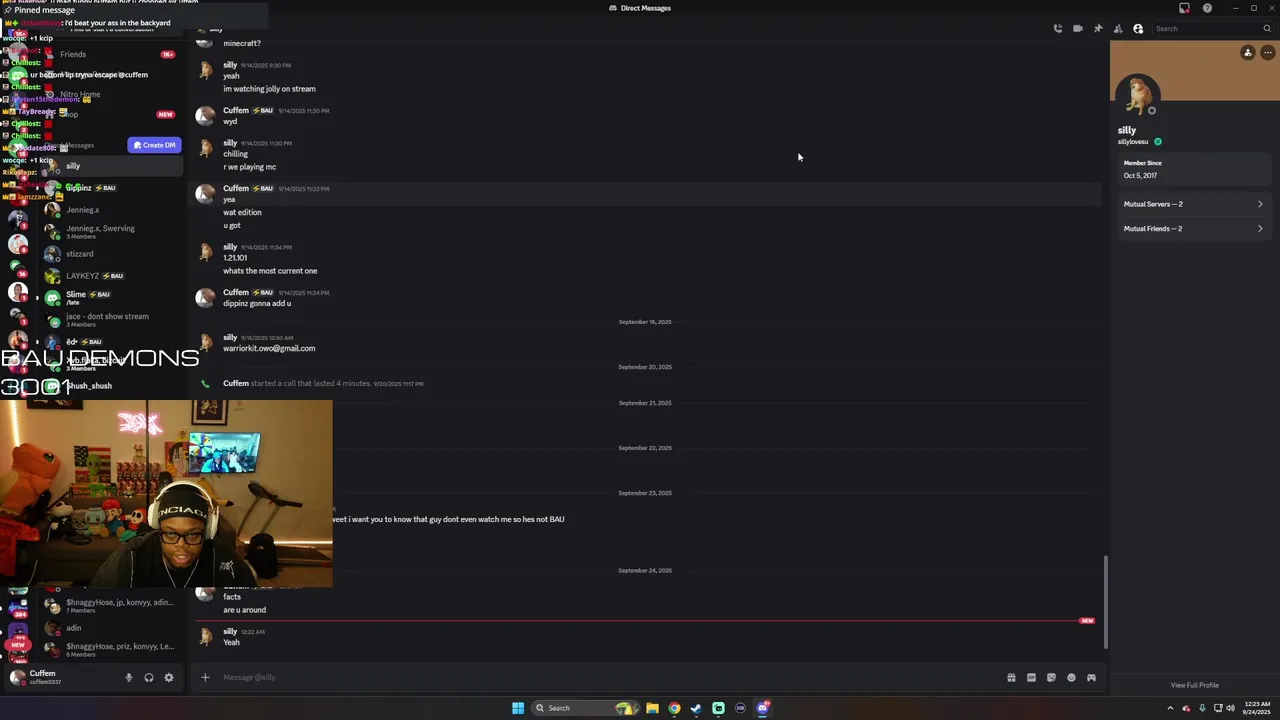Open profile more options ellipsis
Image resolution: width=1280 pixels, height=720 pixels.
(1267, 53)
